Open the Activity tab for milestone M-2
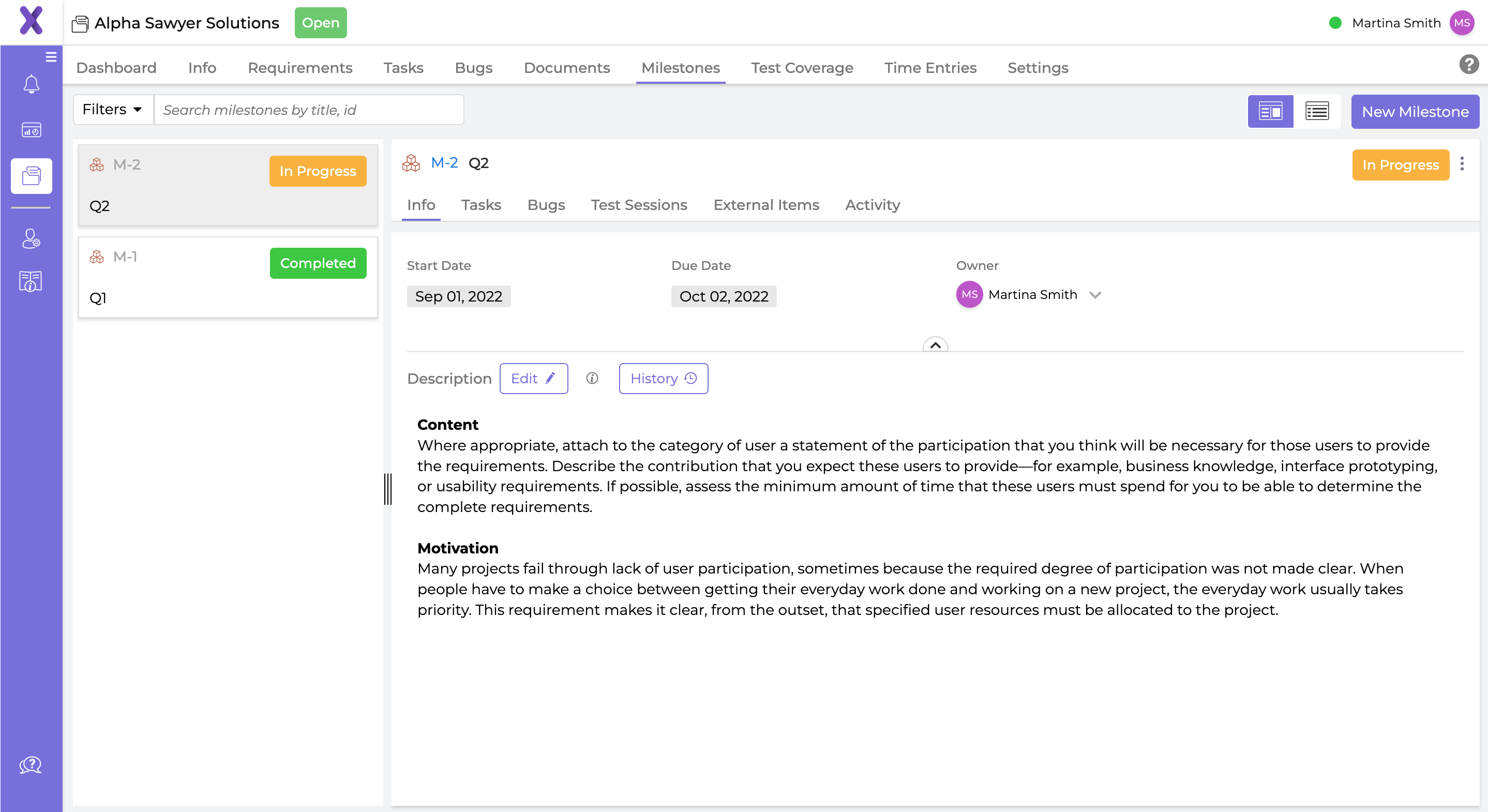Screen dimensions: 1488x812 (x=871, y=205)
